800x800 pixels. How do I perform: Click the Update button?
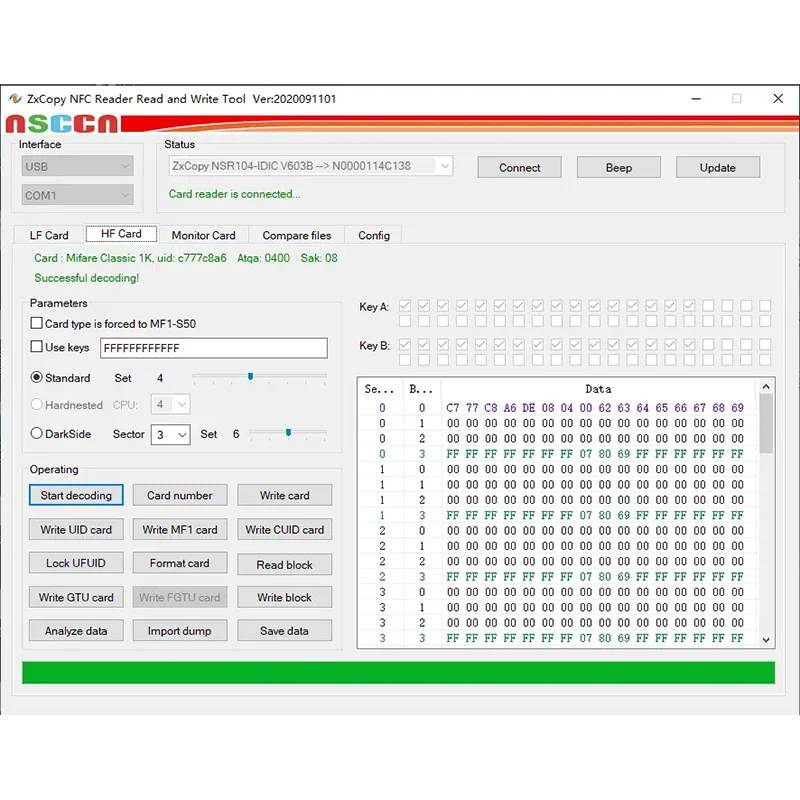tap(718, 167)
